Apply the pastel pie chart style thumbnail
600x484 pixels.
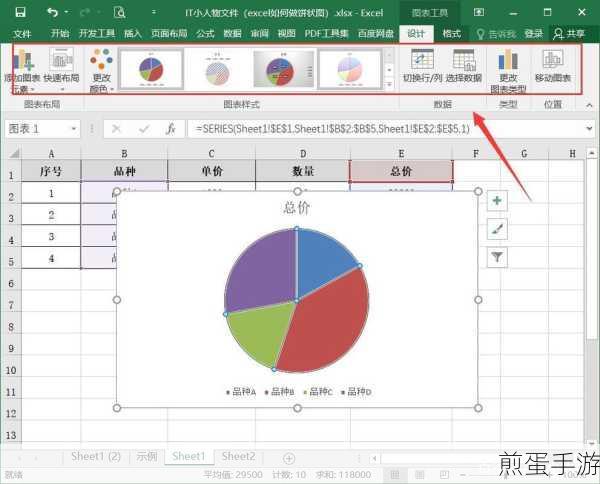click(x=350, y=69)
